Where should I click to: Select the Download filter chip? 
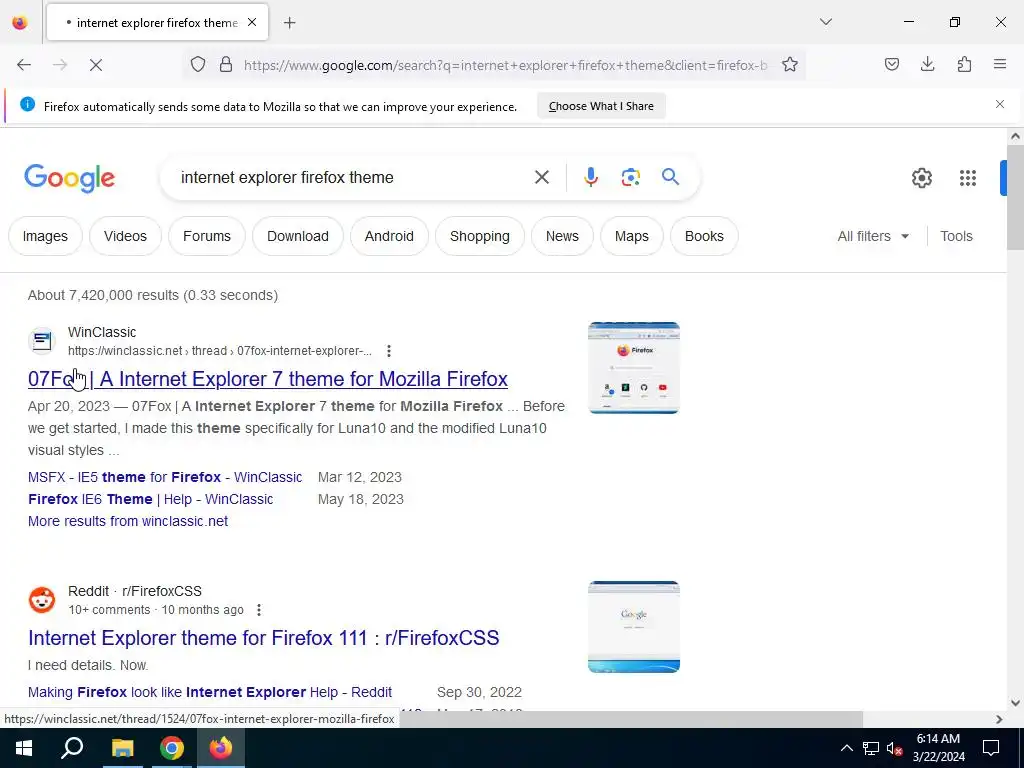298,236
